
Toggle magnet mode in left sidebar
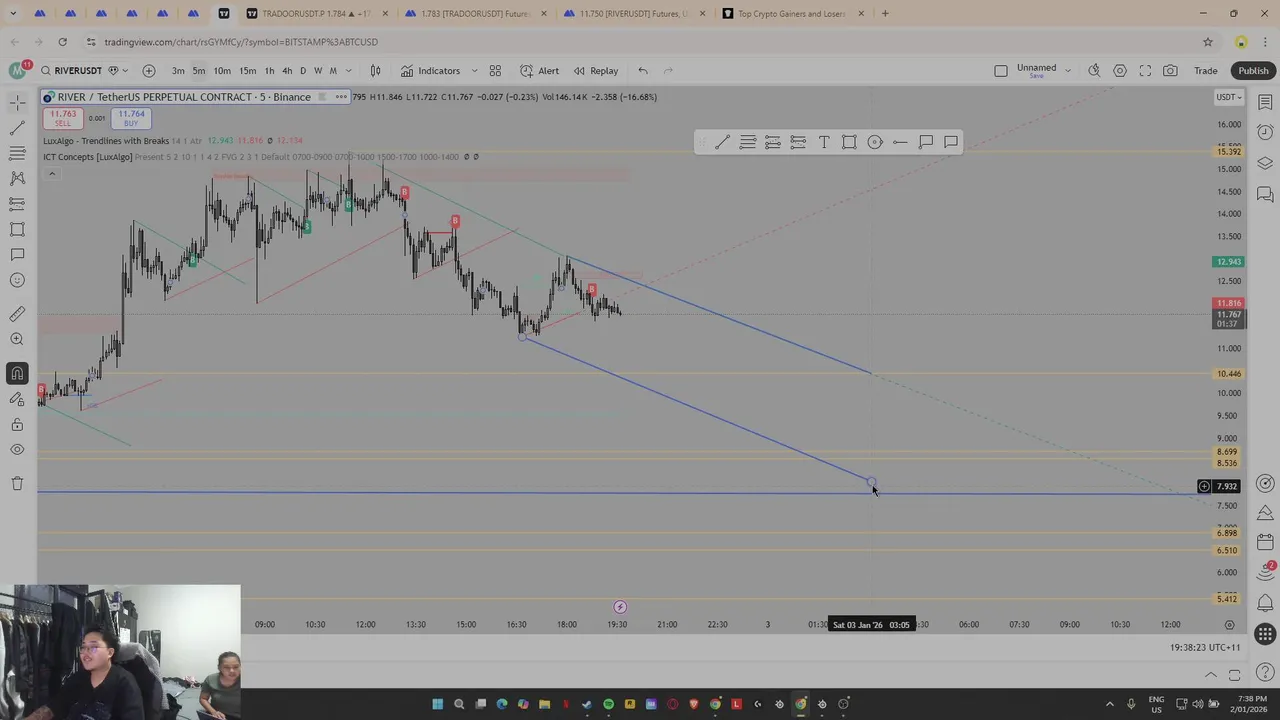point(17,373)
